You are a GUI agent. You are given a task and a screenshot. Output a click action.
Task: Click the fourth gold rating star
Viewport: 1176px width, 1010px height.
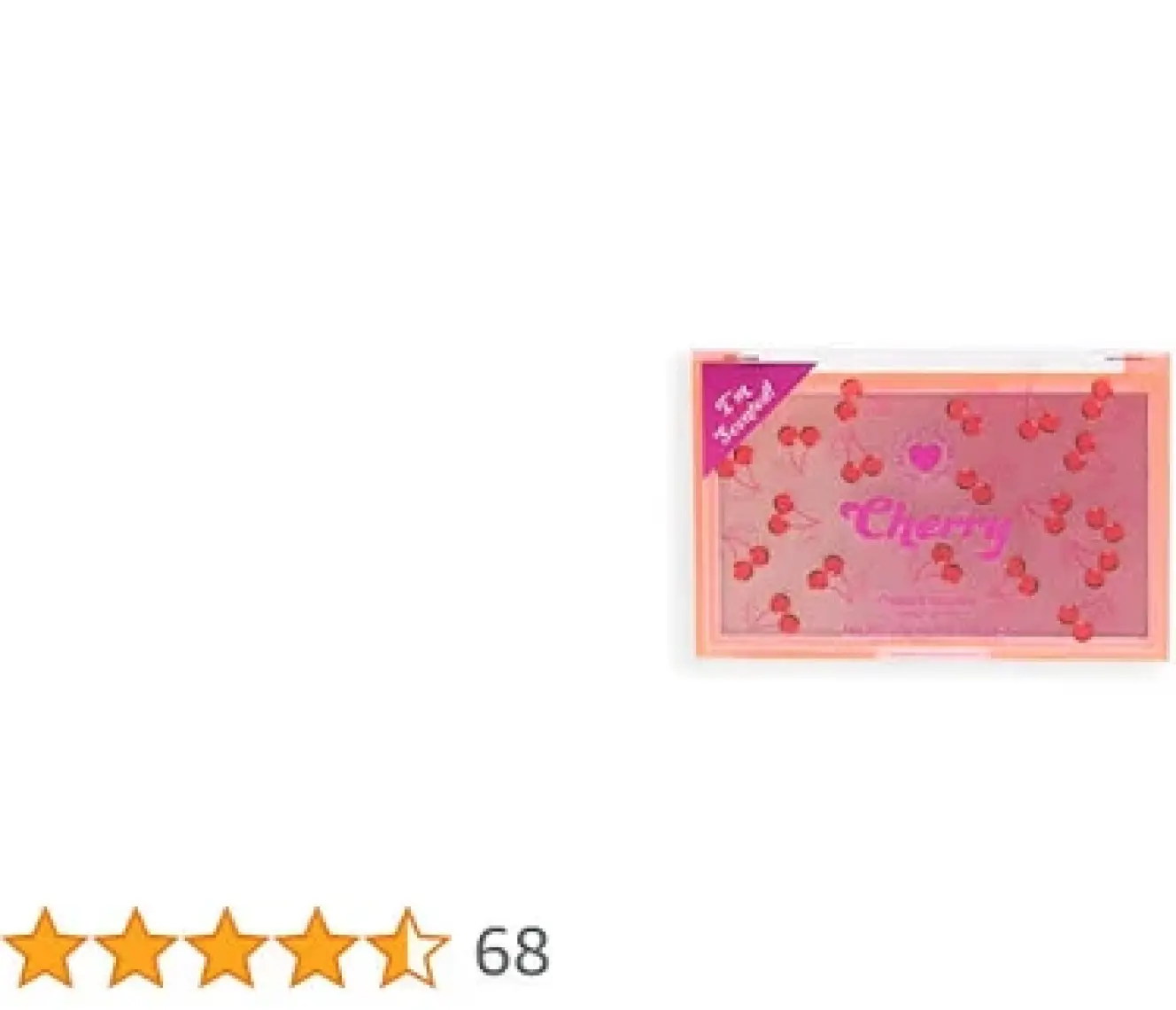click(316, 949)
